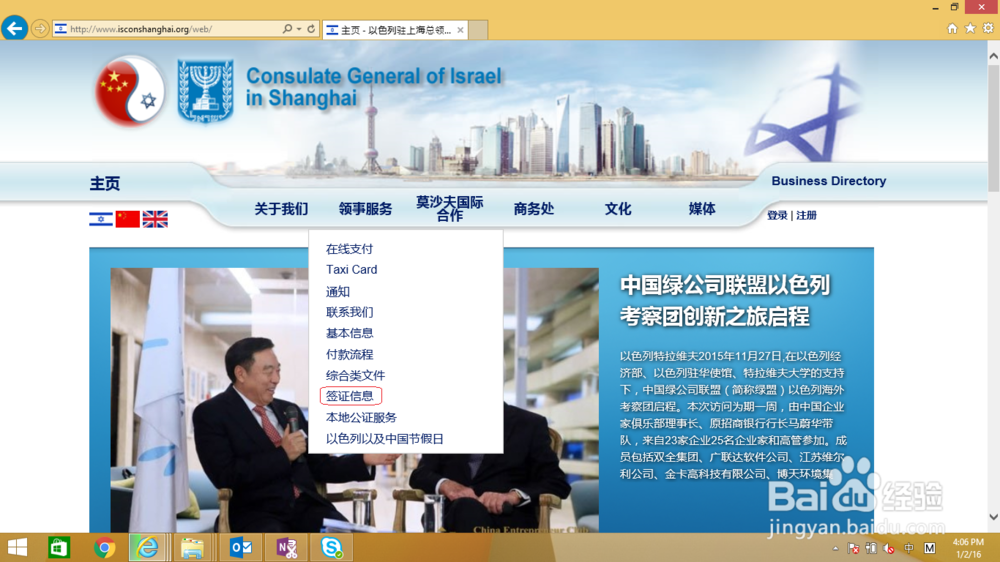Refresh the page with the reload icon
This screenshot has width=1000, height=562.
click(x=311, y=29)
